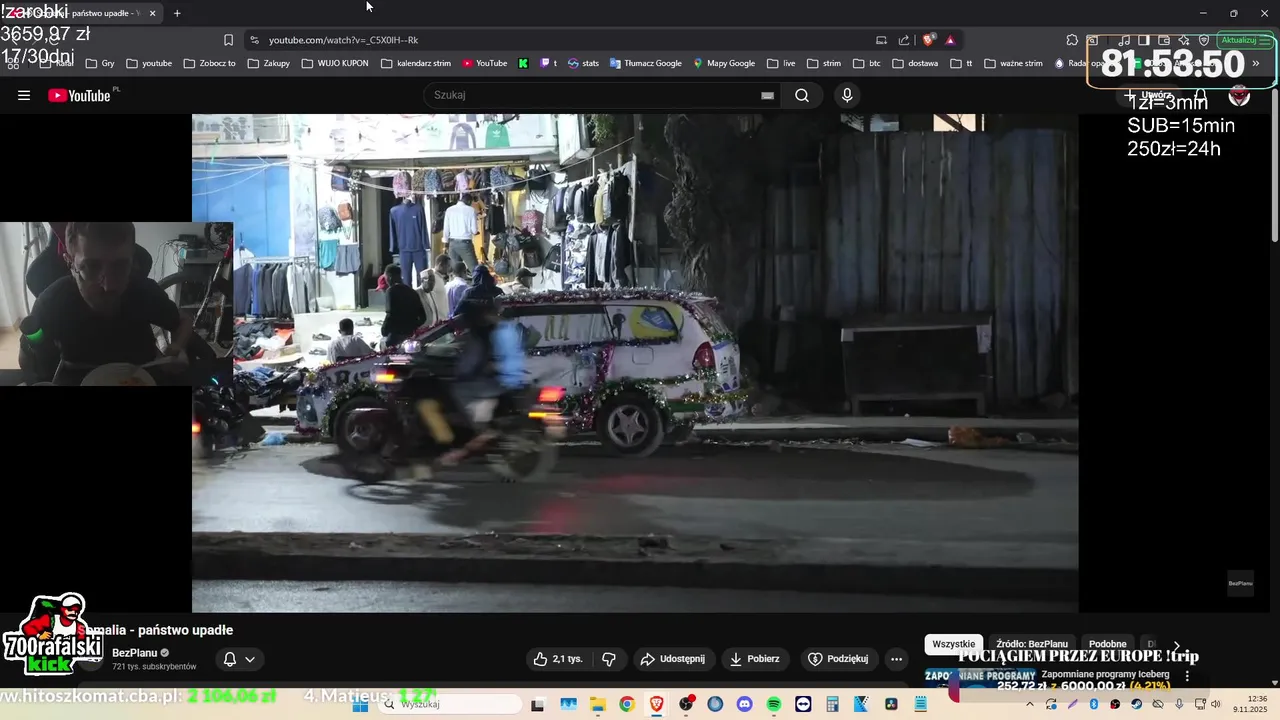The height and width of the screenshot is (720, 1280).
Task: Open the live bookmarks folder
Action: pos(781,63)
